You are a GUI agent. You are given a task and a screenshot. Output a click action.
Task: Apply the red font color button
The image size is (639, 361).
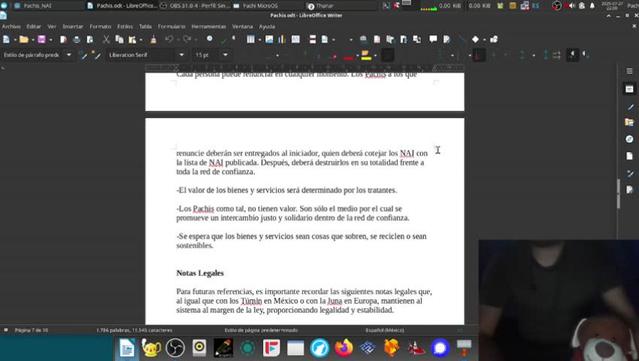pyautogui.click(x=348, y=55)
